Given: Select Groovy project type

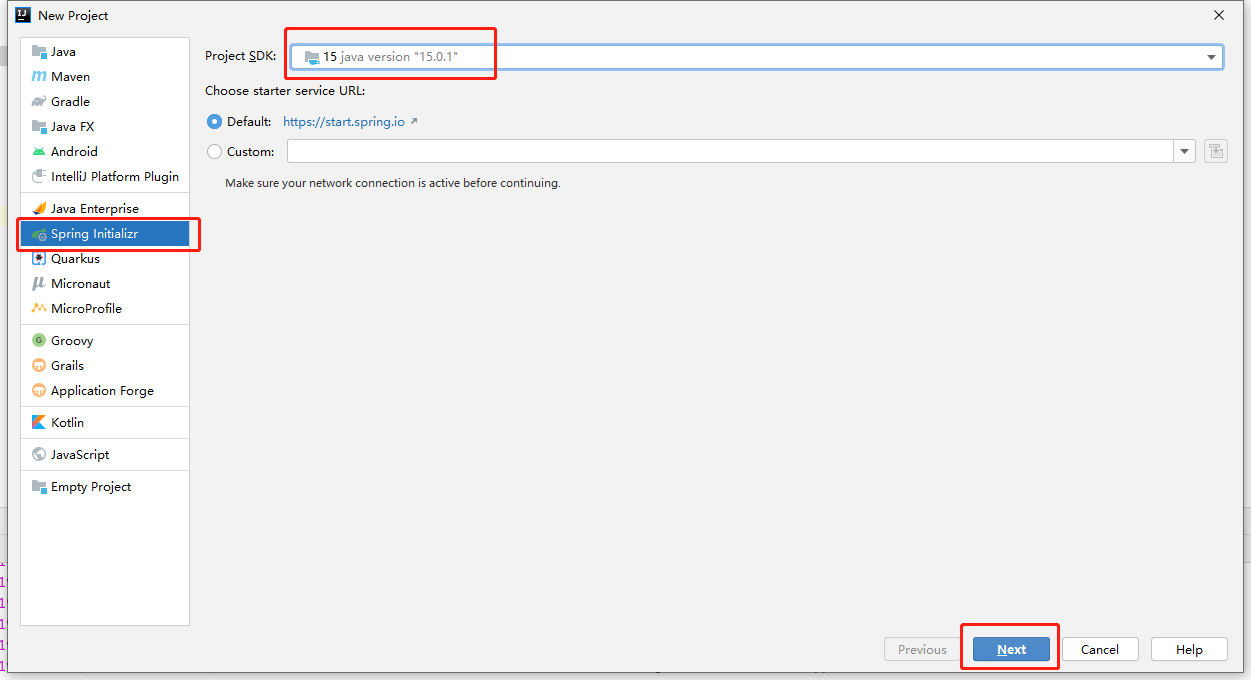Looking at the screenshot, I should (x=105, y=341).
